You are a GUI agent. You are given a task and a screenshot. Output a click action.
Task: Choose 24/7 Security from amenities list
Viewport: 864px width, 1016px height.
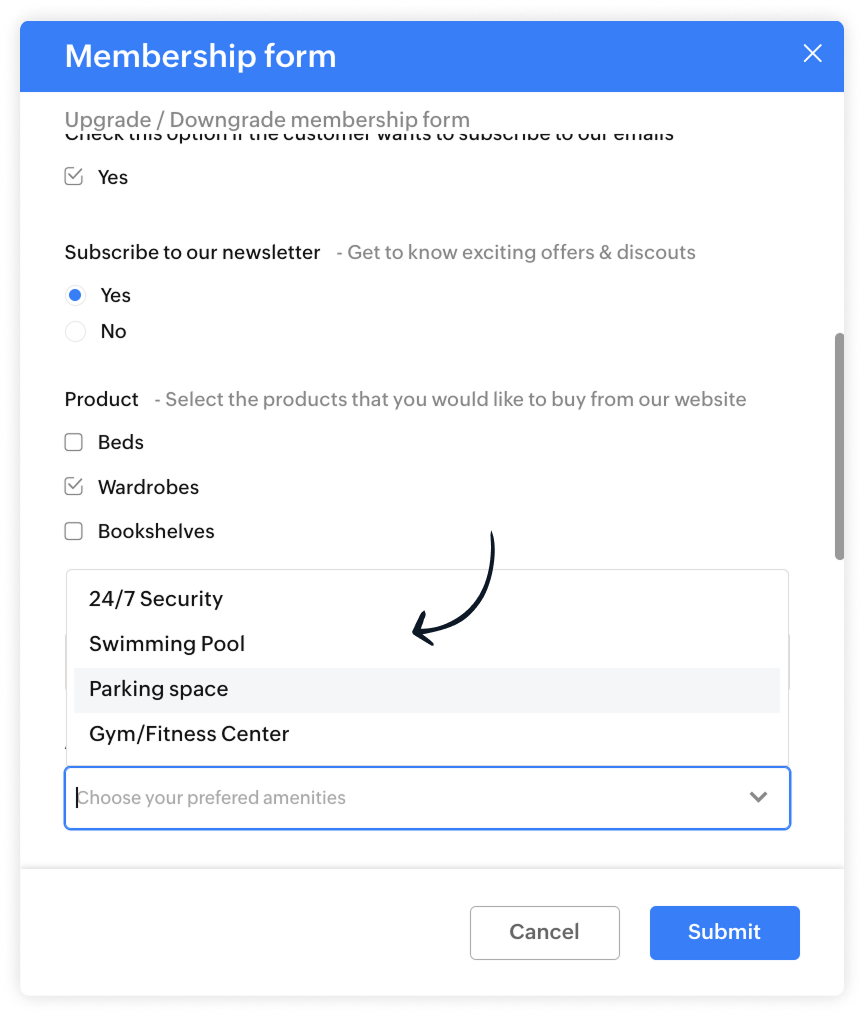(156, 599)
